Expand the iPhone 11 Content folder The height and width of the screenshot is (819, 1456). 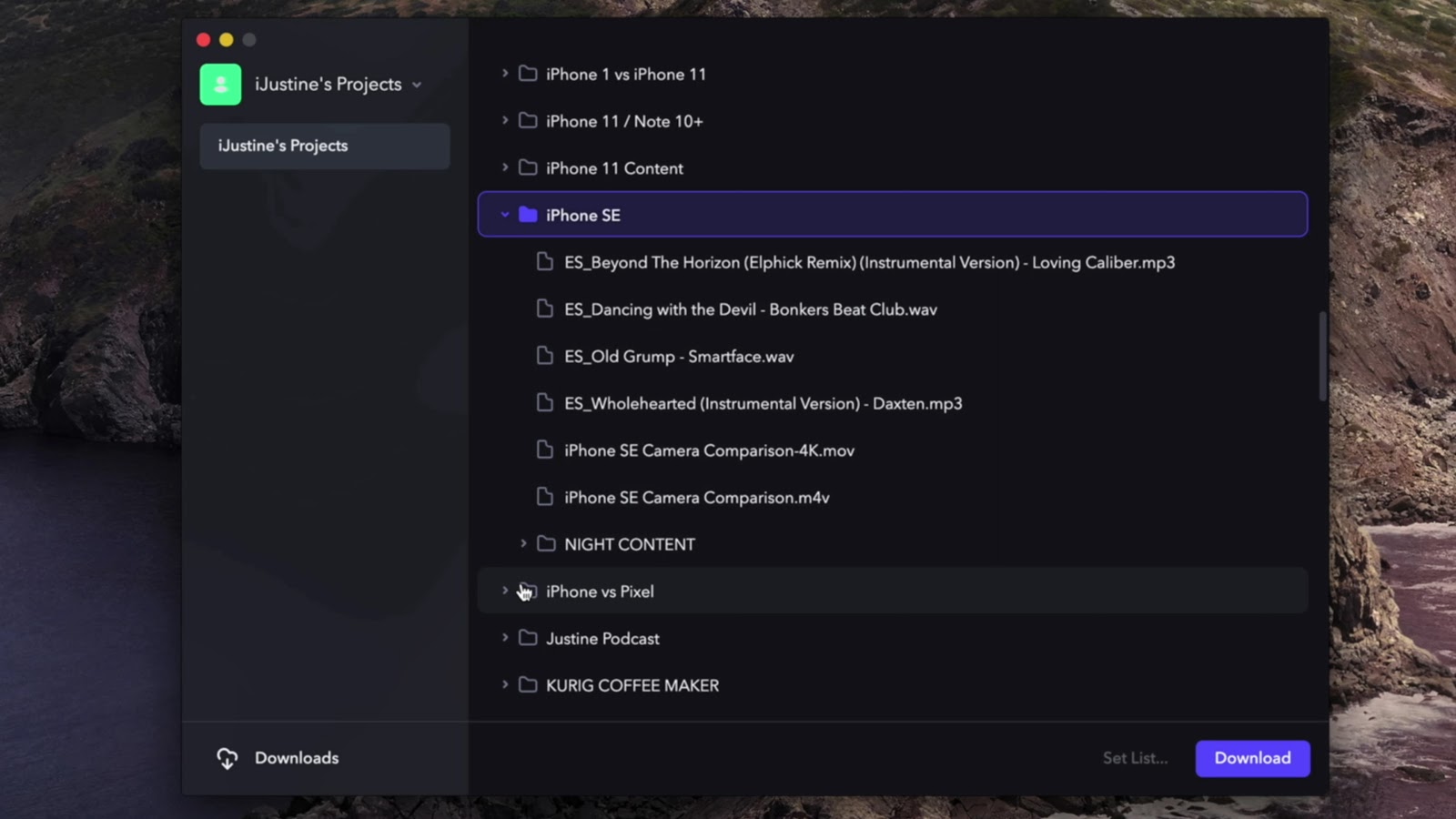point(505,167)
